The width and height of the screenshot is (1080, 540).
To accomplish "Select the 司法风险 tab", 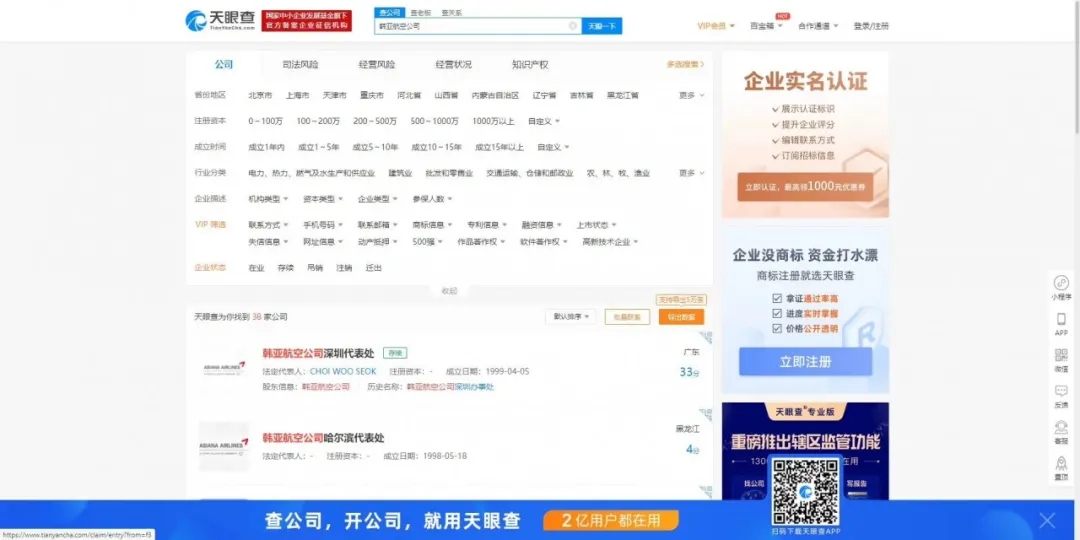I will click(x=300, y=65).
